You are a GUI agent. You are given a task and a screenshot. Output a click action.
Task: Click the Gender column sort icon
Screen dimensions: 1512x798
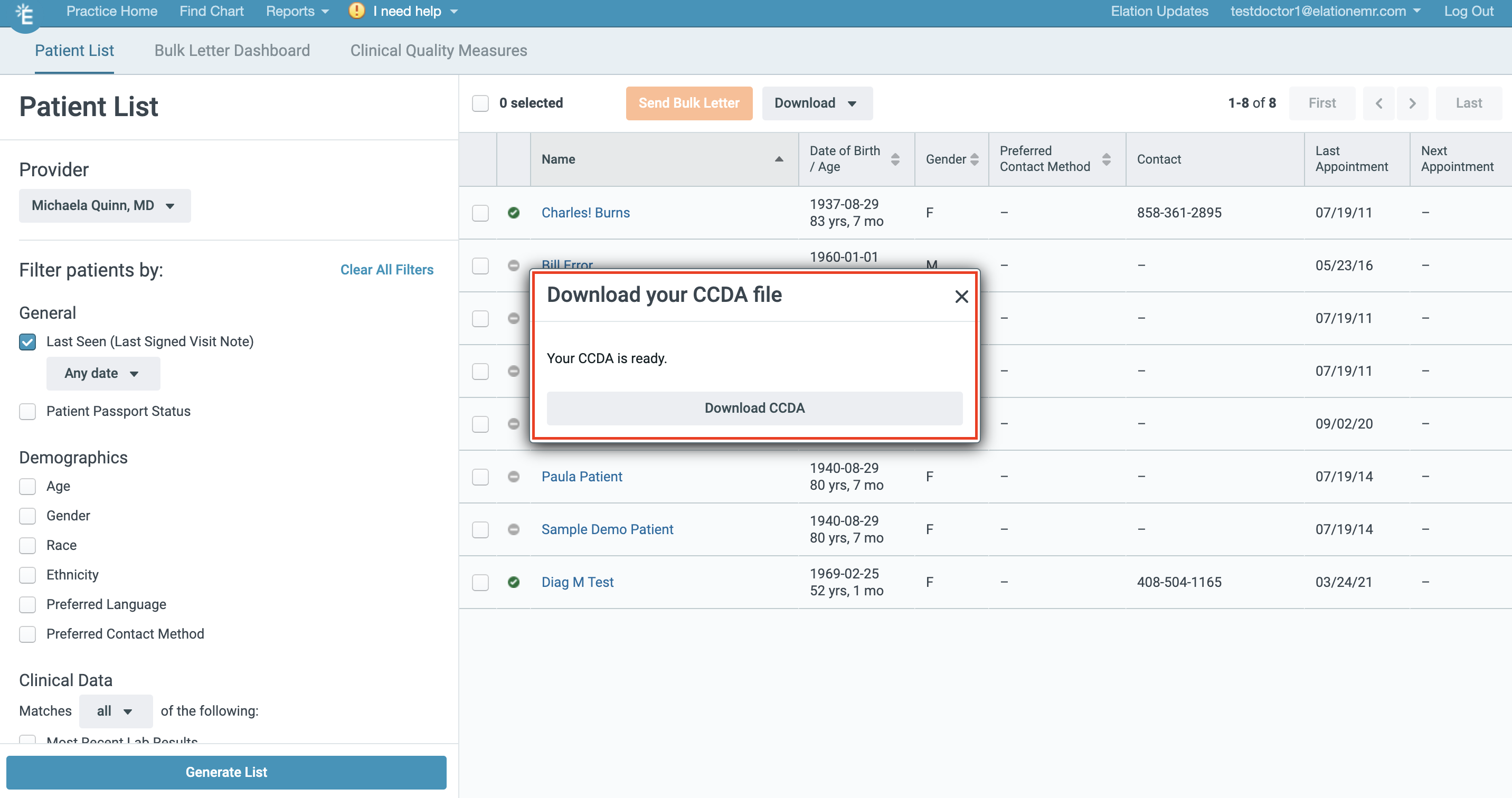coord(975,159)
